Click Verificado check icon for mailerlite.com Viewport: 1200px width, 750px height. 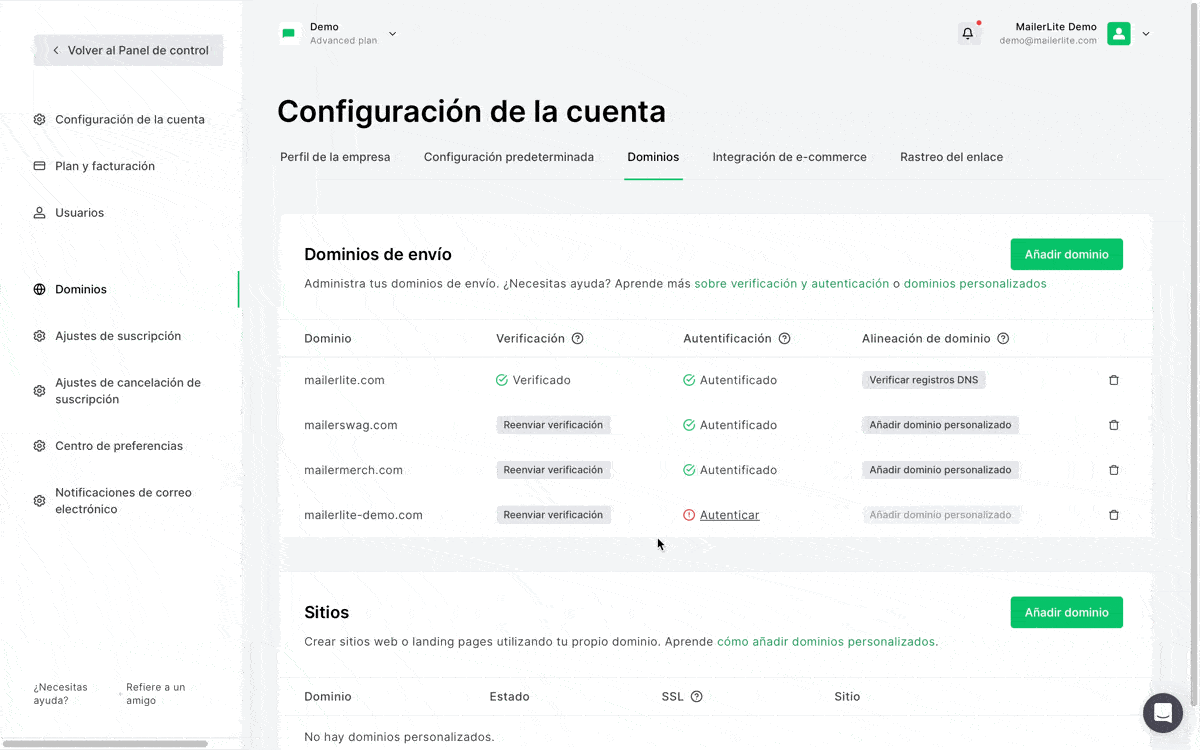point(502,380)
